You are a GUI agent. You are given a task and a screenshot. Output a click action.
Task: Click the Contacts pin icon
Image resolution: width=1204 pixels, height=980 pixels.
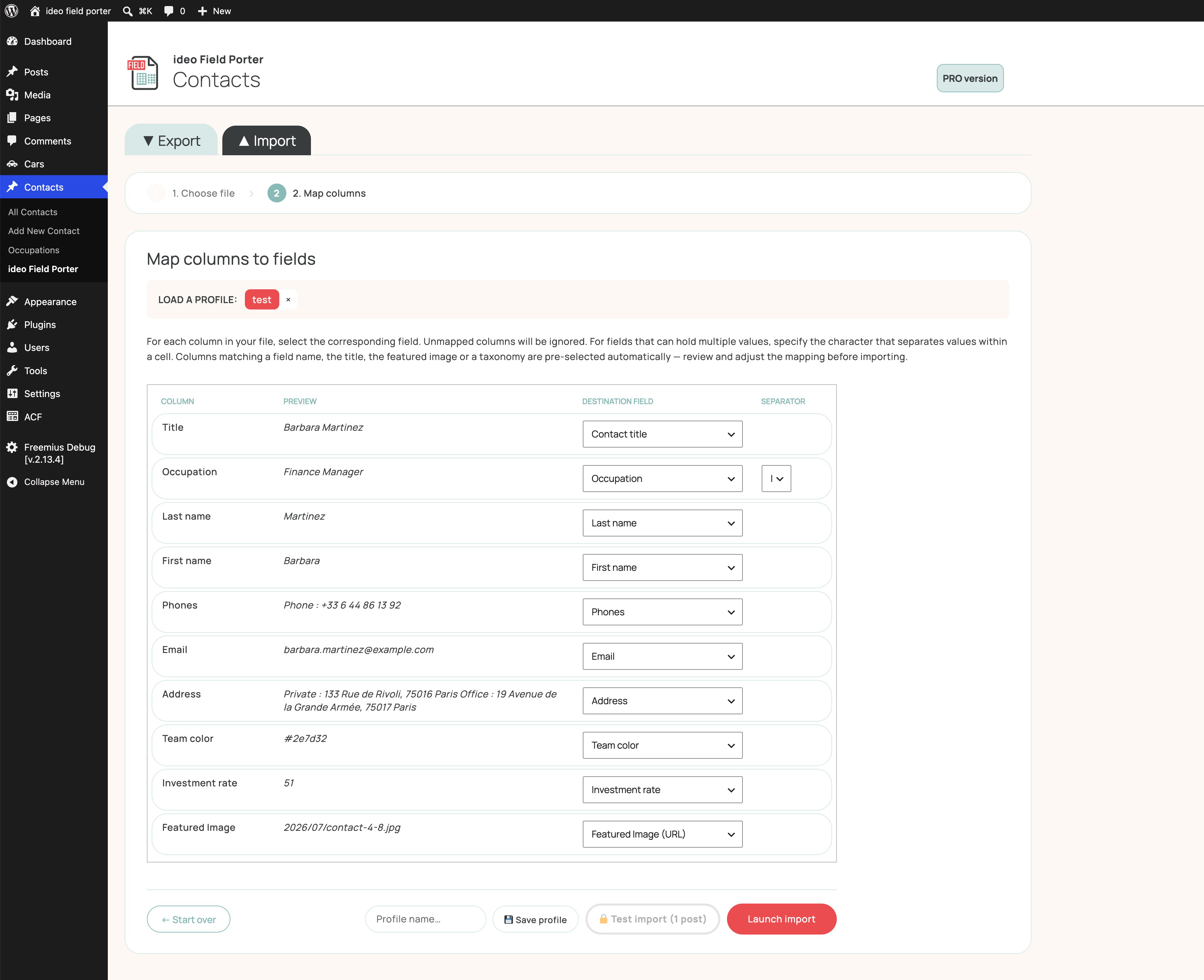coord(12,187)
